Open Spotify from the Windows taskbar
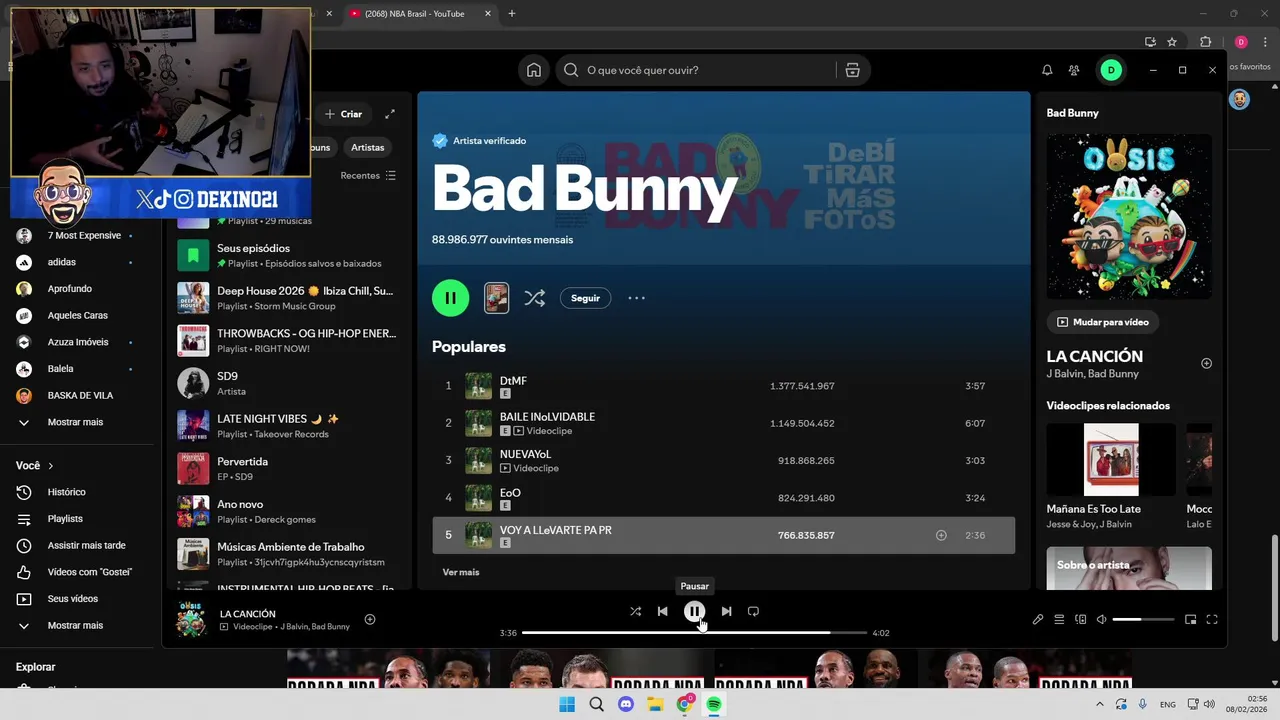This screenshot has height=720, width=1280. (714, 704)
